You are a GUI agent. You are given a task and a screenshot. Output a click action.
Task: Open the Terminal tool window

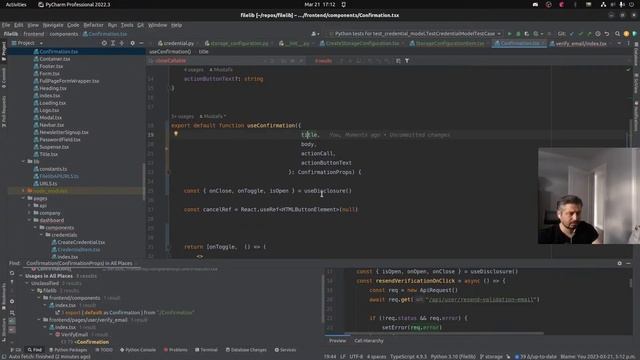[207, 350]
